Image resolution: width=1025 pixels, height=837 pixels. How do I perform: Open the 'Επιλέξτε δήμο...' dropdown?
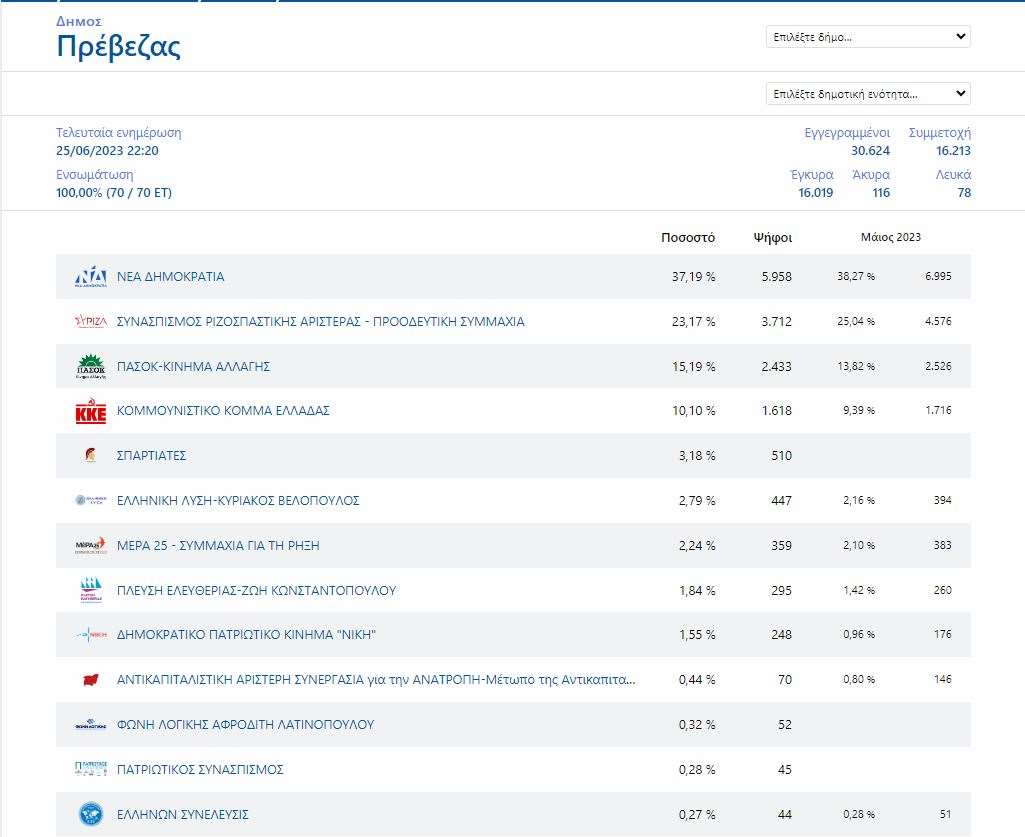pyautogui.click(x=868, y=37)
